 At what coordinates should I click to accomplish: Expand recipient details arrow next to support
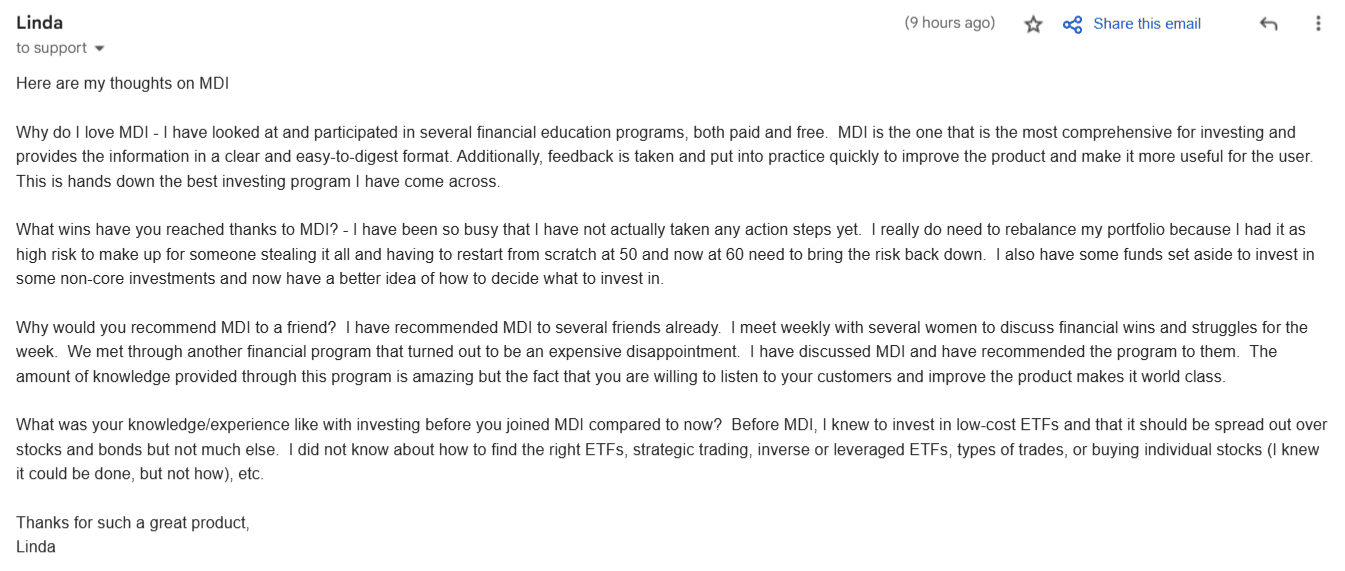point(99,49)
